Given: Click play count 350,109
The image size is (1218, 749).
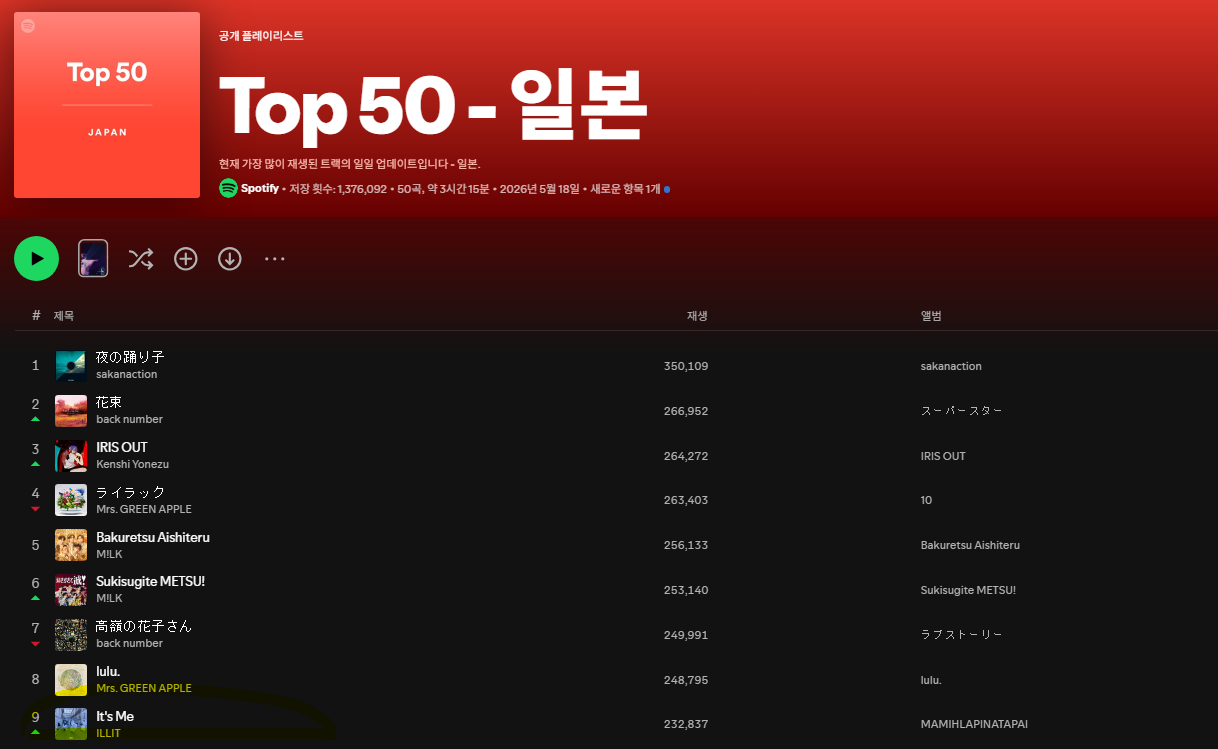Looking at the screenshot, I should point(686,366).
